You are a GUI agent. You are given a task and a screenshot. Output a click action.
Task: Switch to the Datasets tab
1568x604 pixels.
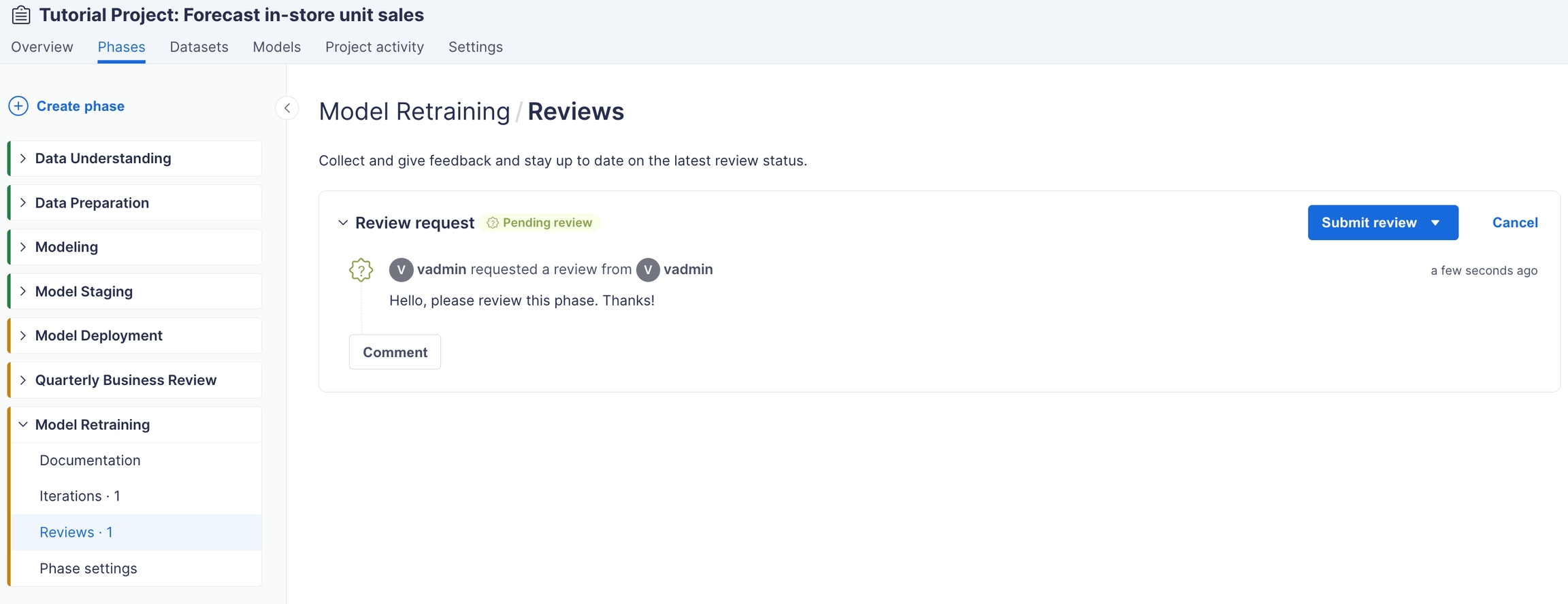(x=199, y=47)
